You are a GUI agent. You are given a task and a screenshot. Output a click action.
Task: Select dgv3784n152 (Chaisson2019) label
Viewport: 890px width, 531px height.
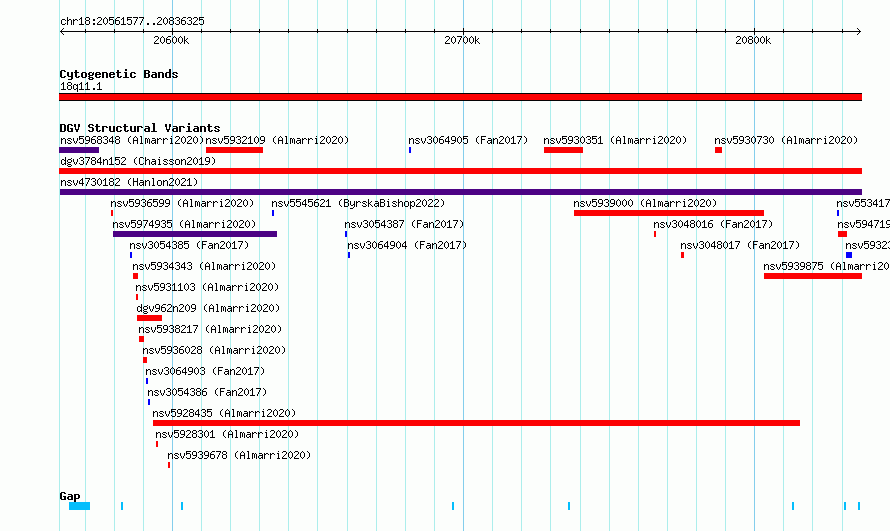tap(138, 161)
